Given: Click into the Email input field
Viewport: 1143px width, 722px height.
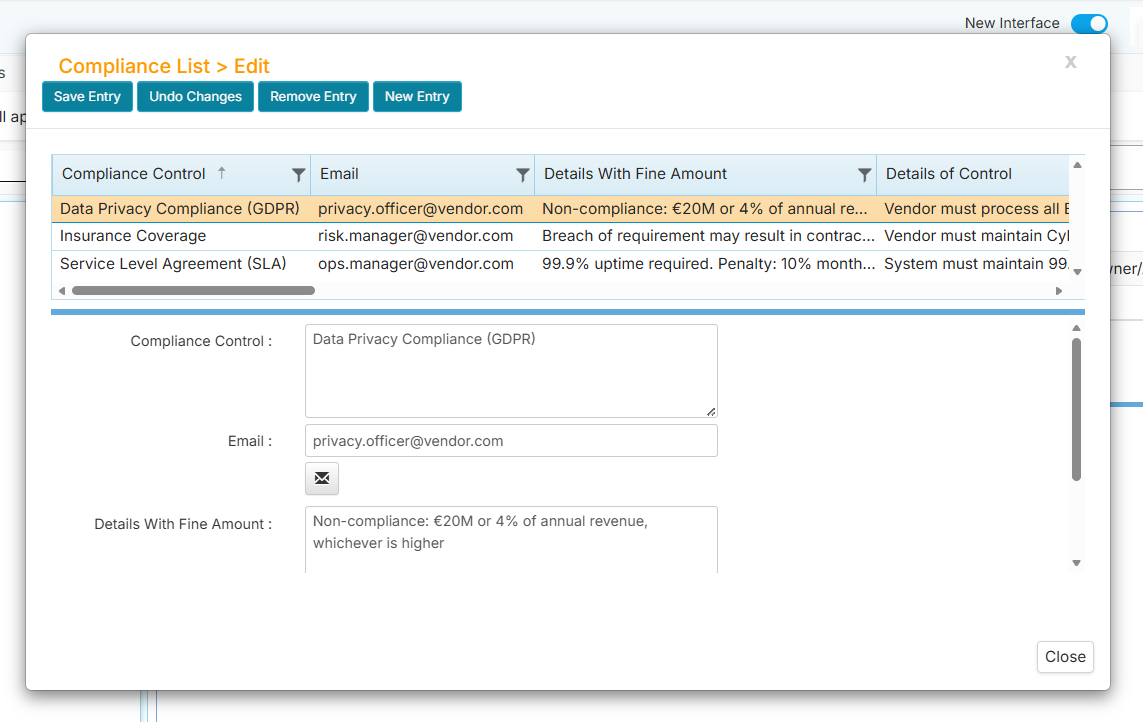Looking at the screenshot, I should [511, 441].
